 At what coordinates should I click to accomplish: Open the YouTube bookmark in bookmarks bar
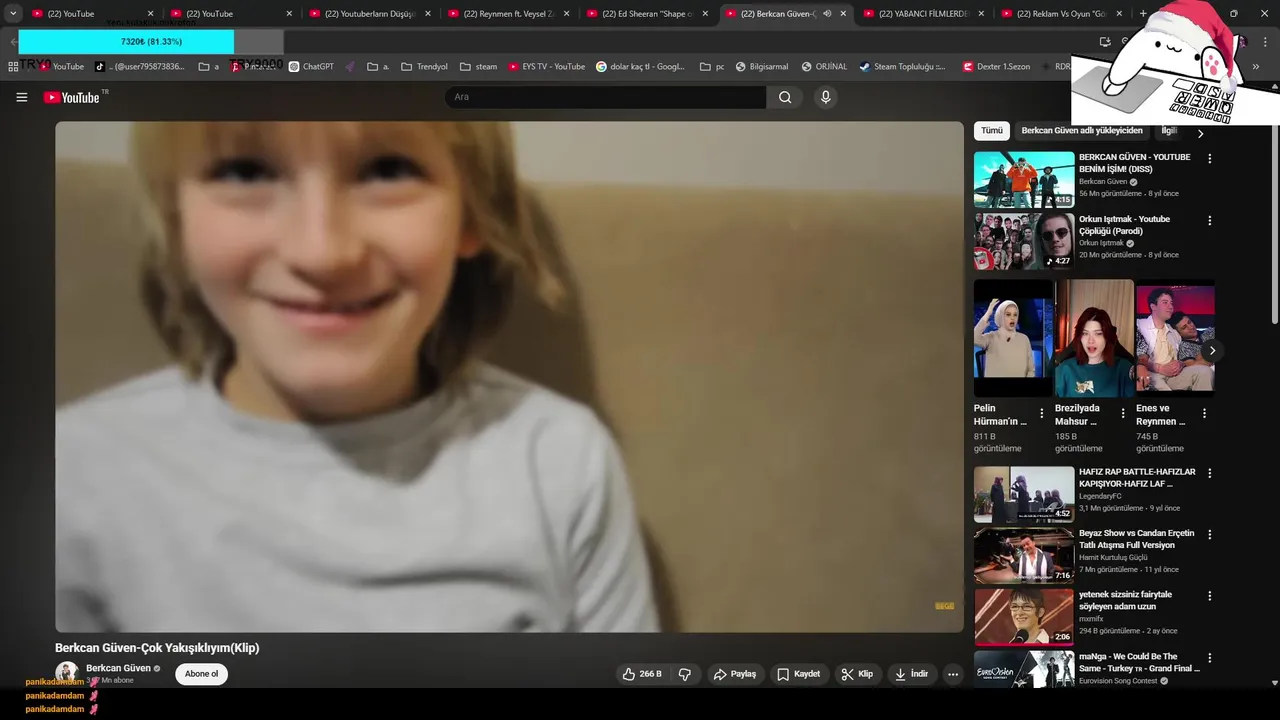point(62,66)
